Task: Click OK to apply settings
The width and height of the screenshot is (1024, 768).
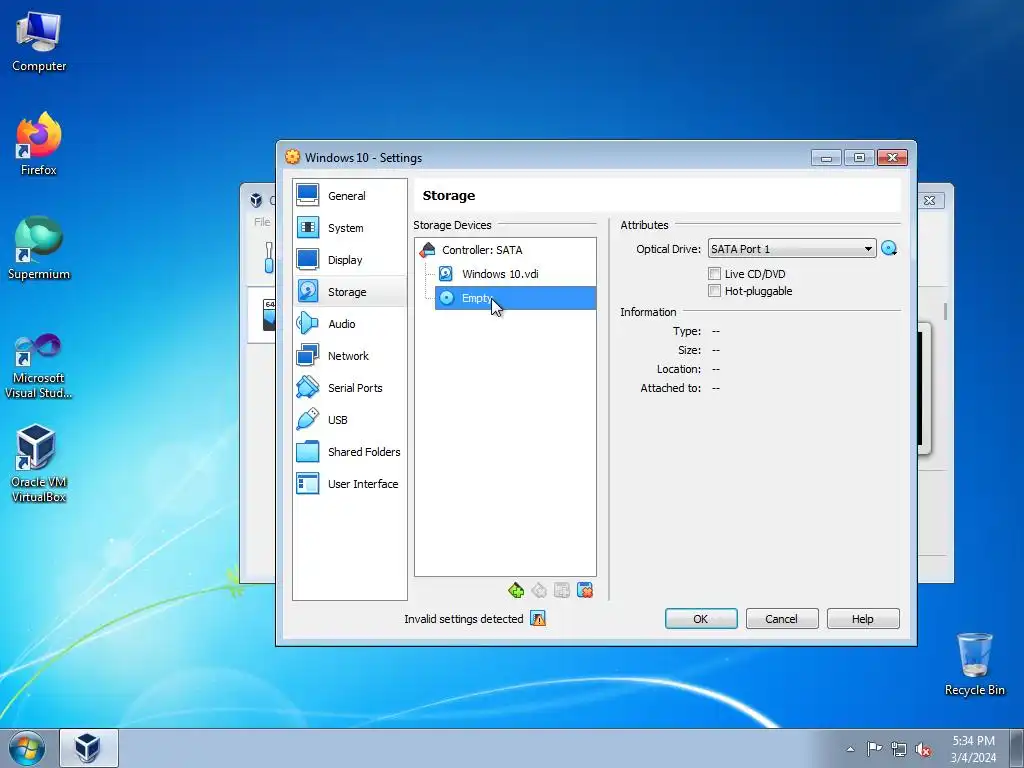Action: (x=701, y=618)
